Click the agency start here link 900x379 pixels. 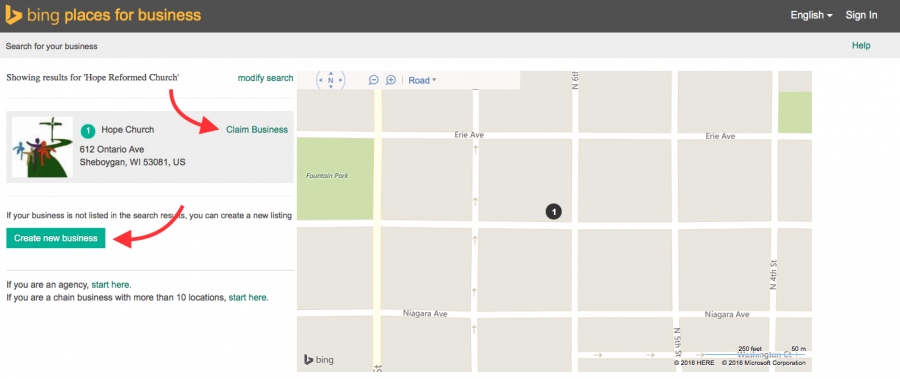[x=111, y=284]
